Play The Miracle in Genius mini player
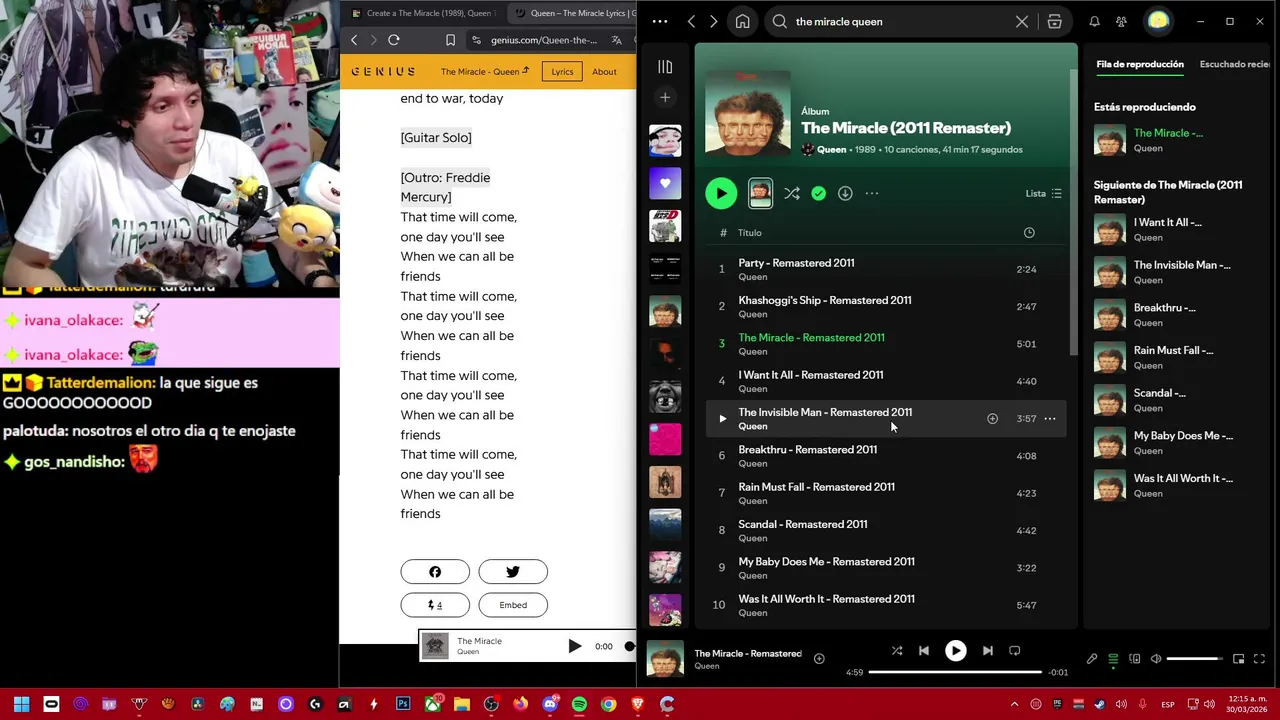Screen dimensions: 1280x720 pos(574,647)
